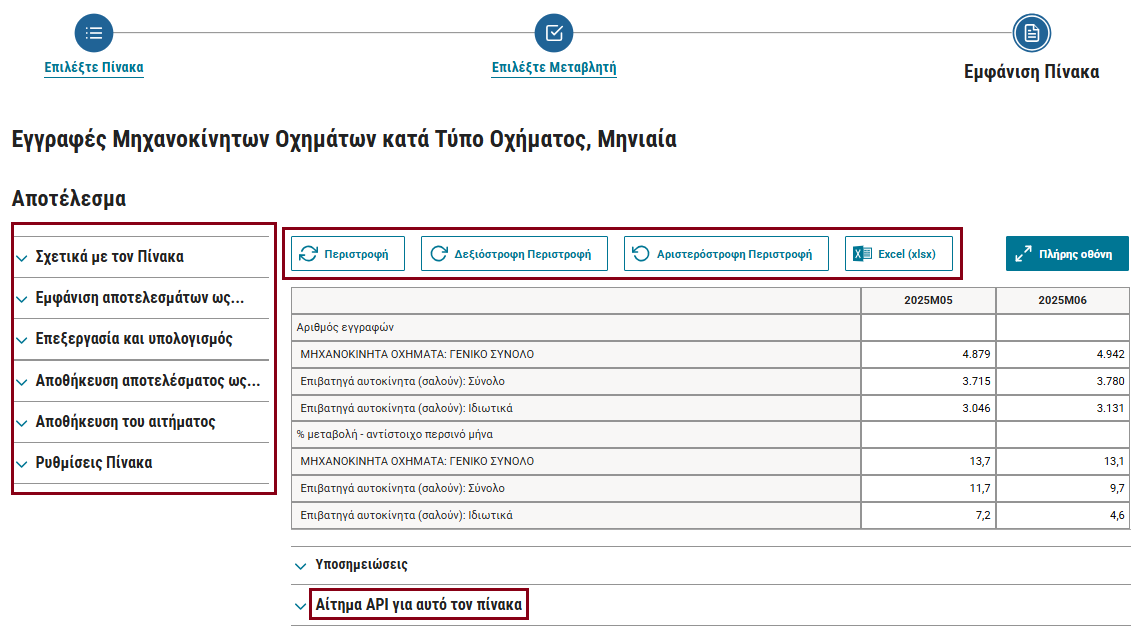Click the value 3.046 cell
The image size is (1142, 638).
[x=928, y=409]
